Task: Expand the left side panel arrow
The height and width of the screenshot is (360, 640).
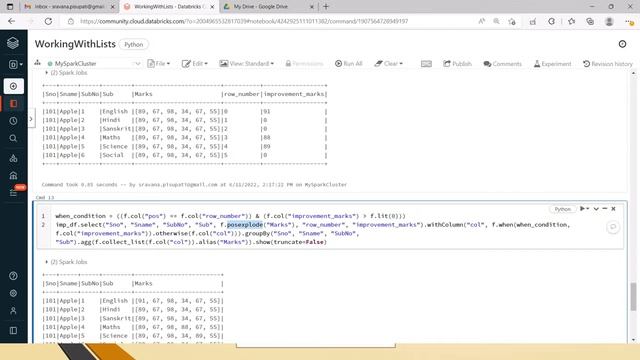Action: click(31, 119)
